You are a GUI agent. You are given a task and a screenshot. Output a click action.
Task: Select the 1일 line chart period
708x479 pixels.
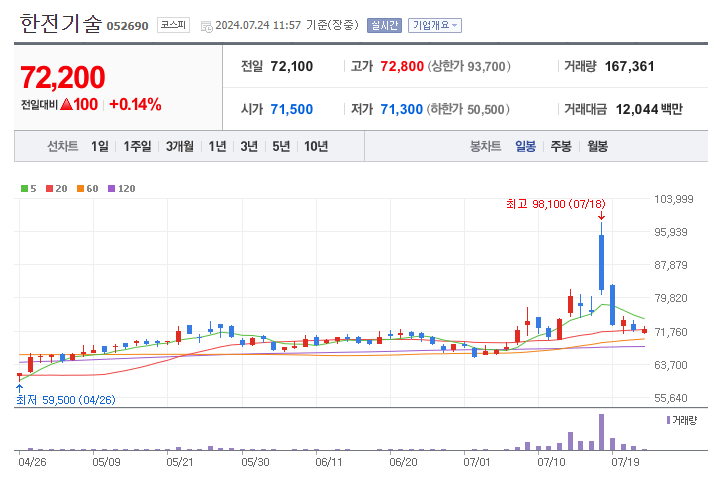tap(100, 146)
